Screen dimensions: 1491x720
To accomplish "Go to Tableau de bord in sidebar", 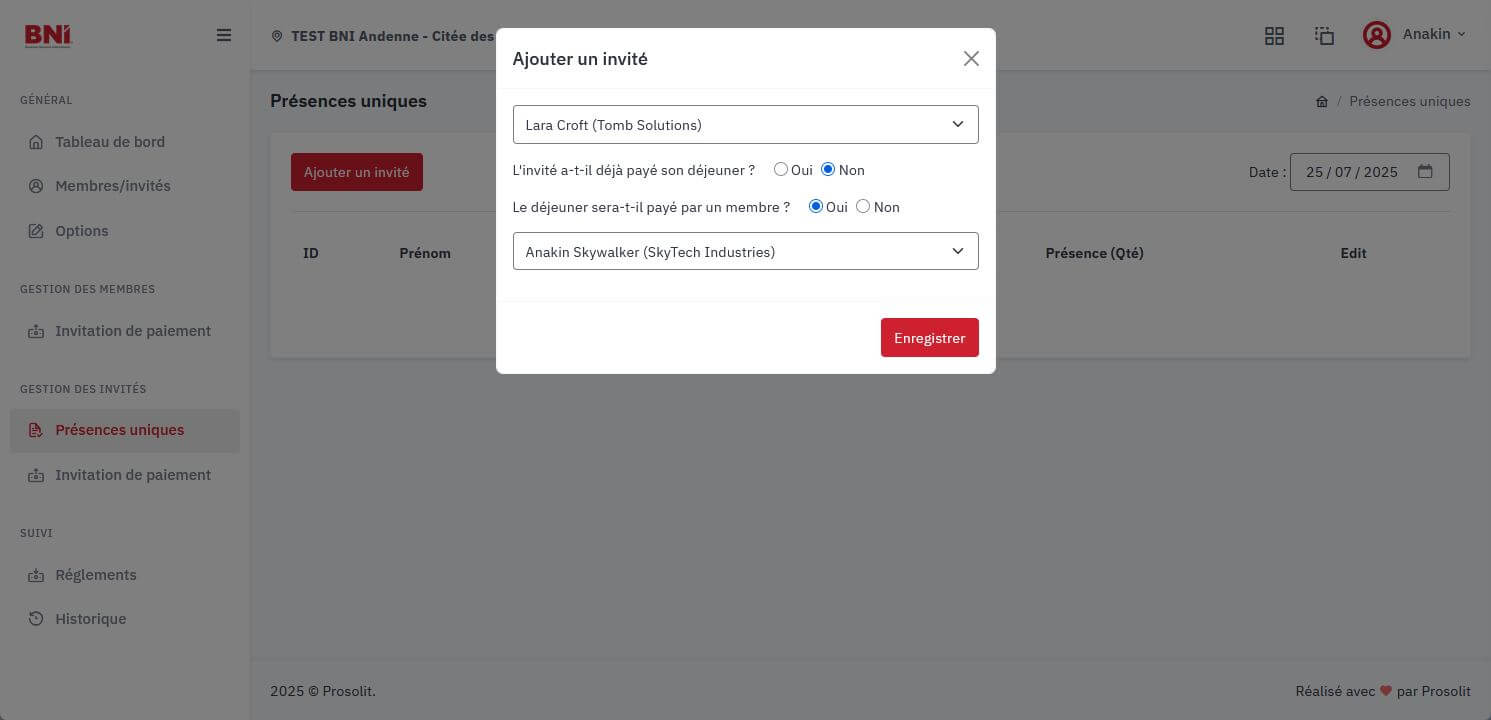I will [x=110, y=142].
